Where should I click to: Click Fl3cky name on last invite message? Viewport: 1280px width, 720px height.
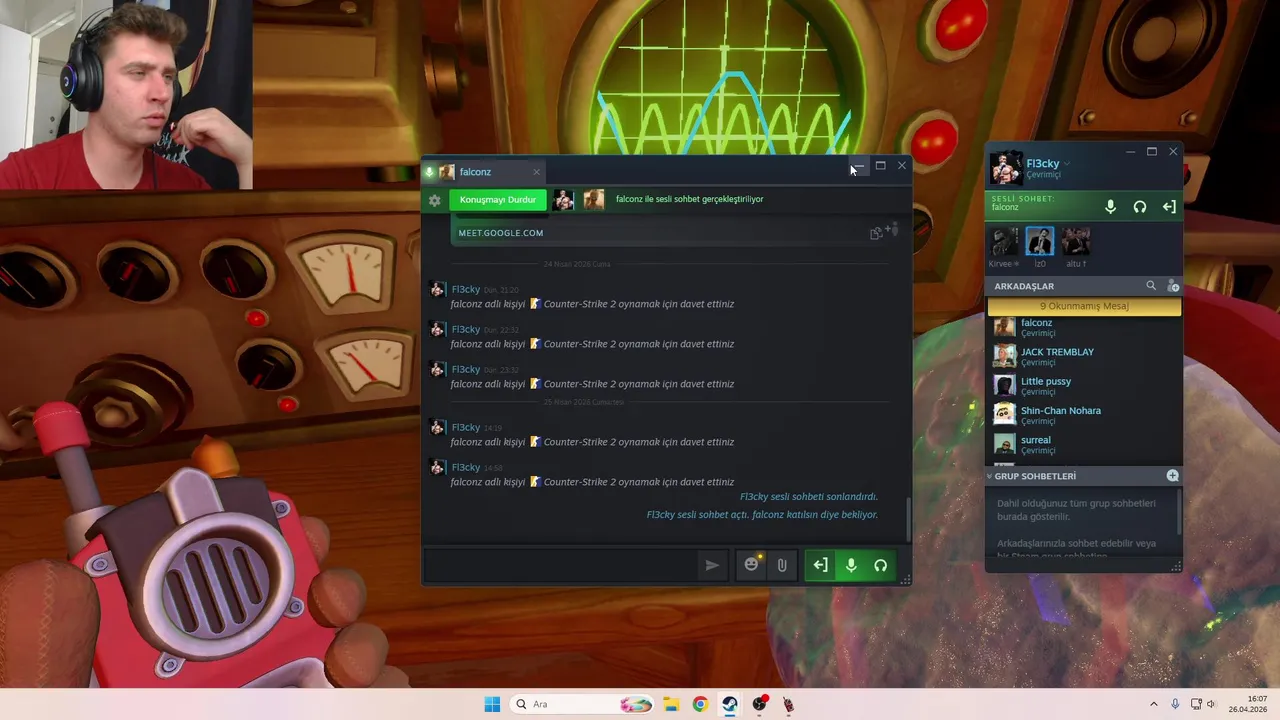[x=466, y=467]
